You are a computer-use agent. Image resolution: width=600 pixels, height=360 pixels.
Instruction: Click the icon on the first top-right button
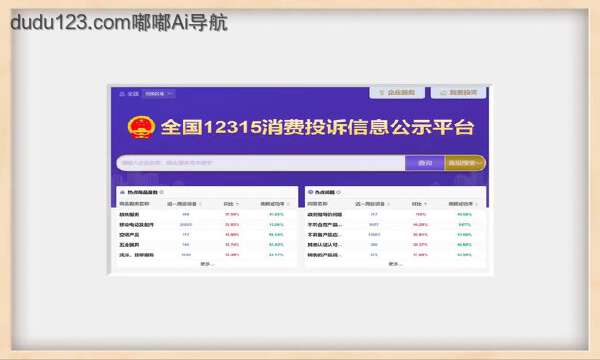point(382,93)
